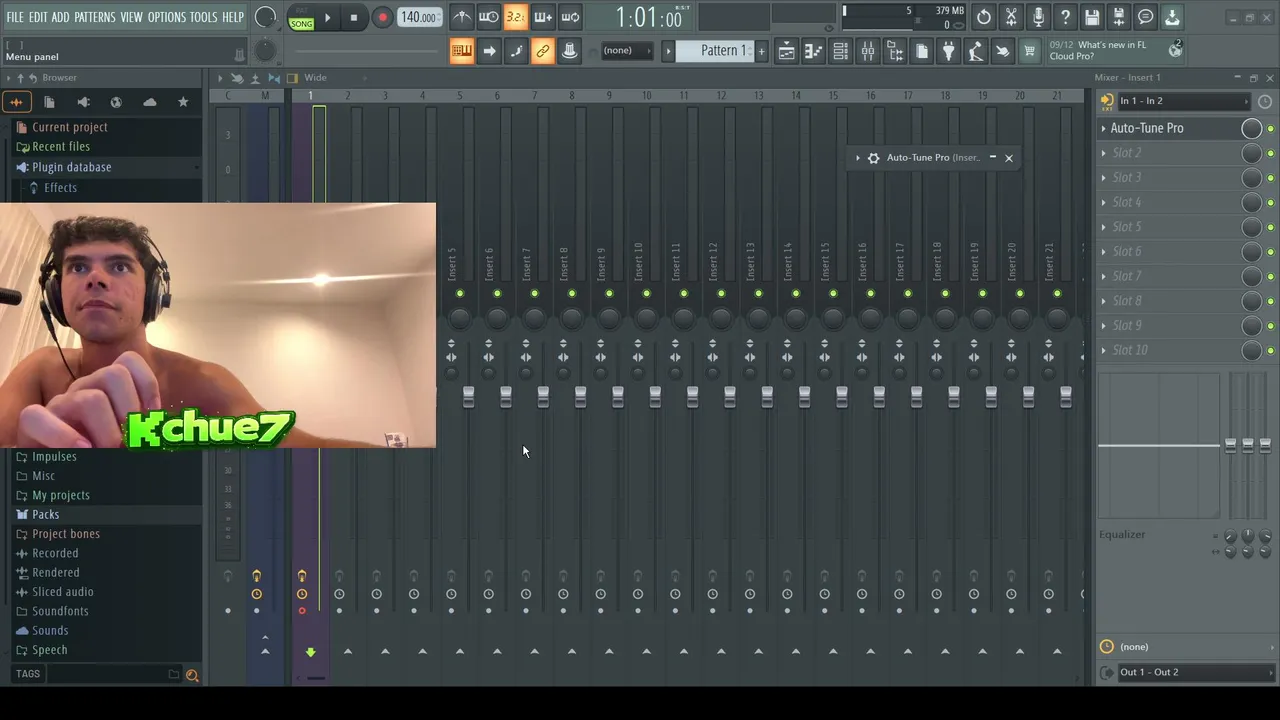
Task: Toggle auto-scrolling arrow icon
Action: tap(489, 51)
